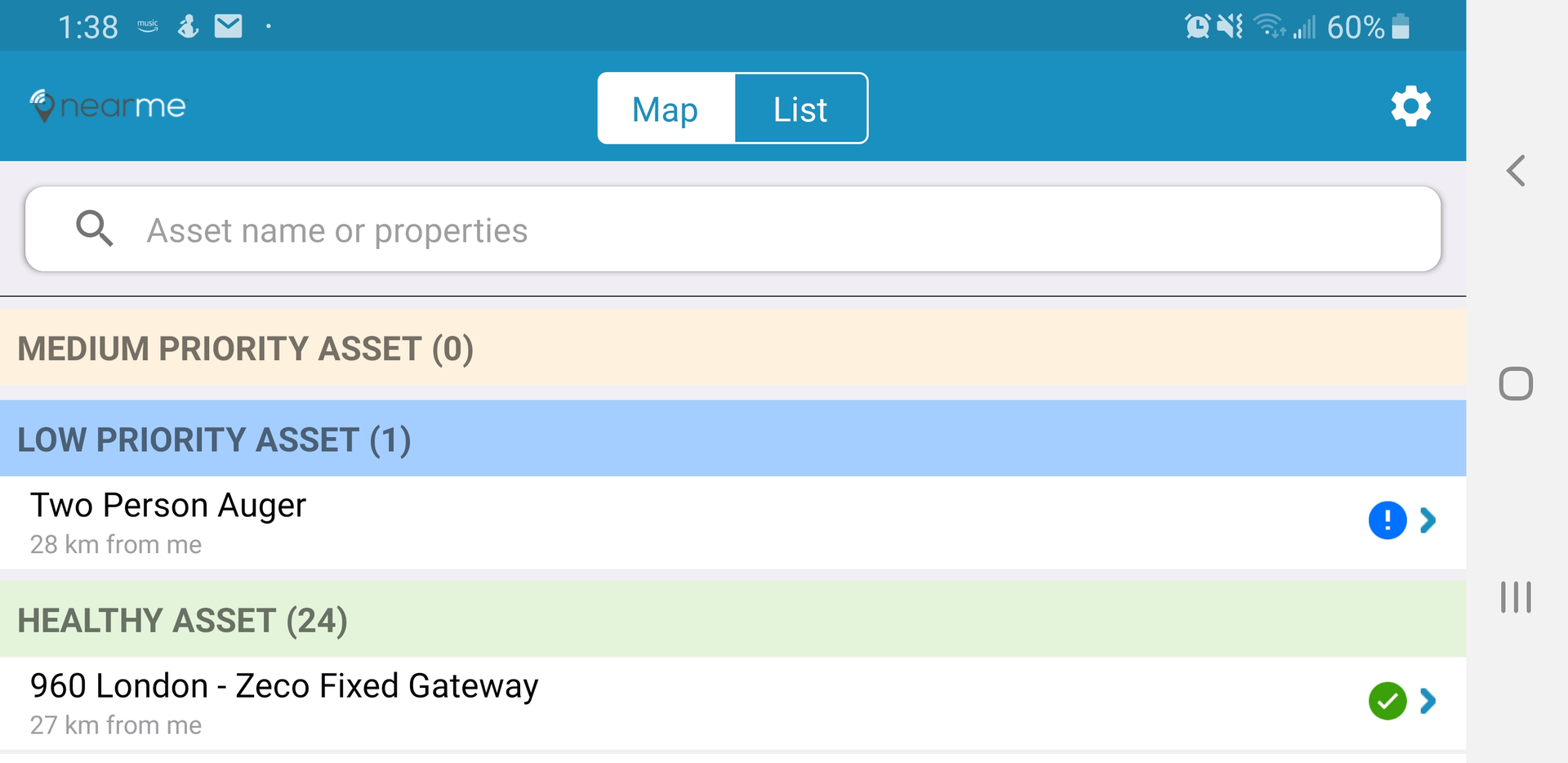Open Settings via the gear icon
This screenshot has height=763, width=1568.
(x=1410, y=105)
